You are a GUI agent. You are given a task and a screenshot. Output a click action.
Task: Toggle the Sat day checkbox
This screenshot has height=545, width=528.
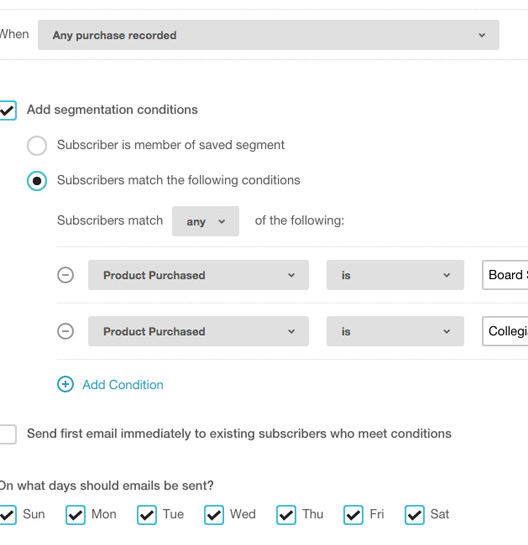[414, 515]
